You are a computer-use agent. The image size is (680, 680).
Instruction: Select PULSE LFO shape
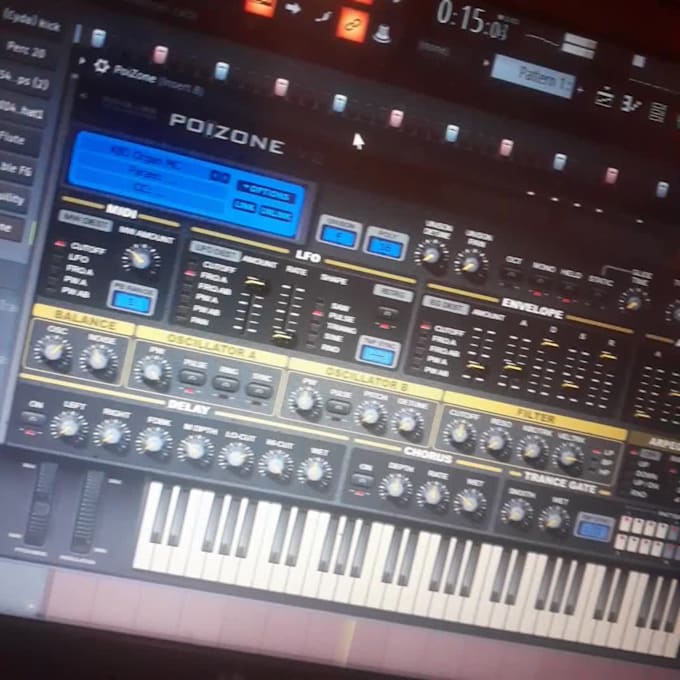point(343,319)
